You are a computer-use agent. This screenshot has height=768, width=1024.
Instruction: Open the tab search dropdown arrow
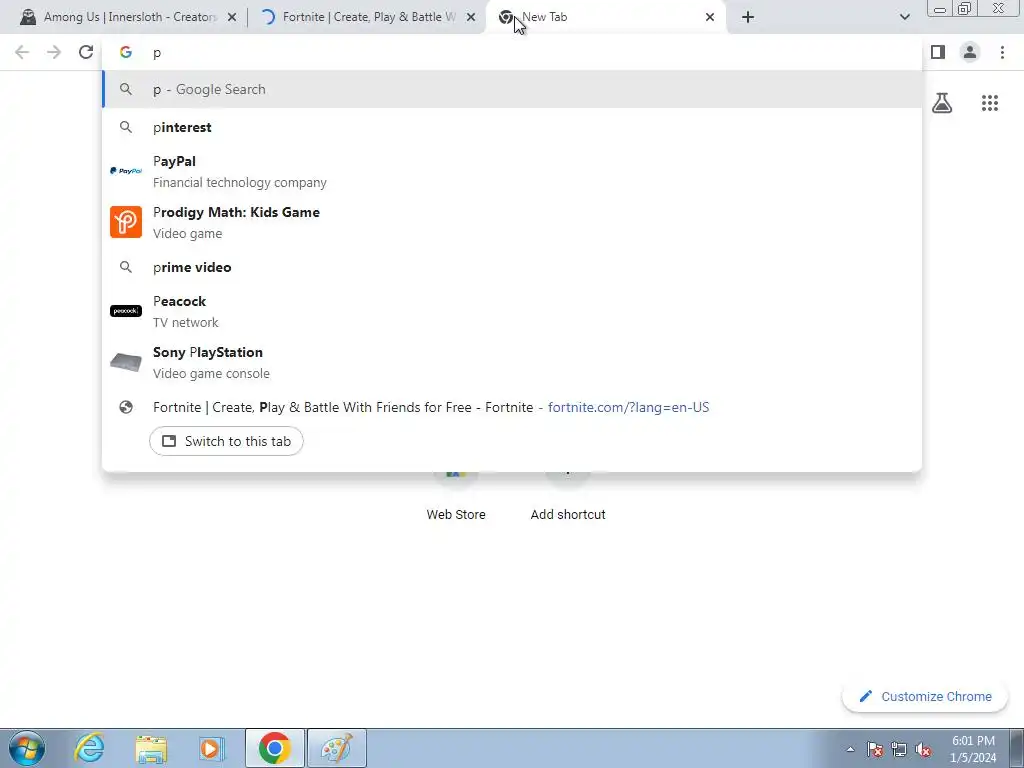click(904, 17)
